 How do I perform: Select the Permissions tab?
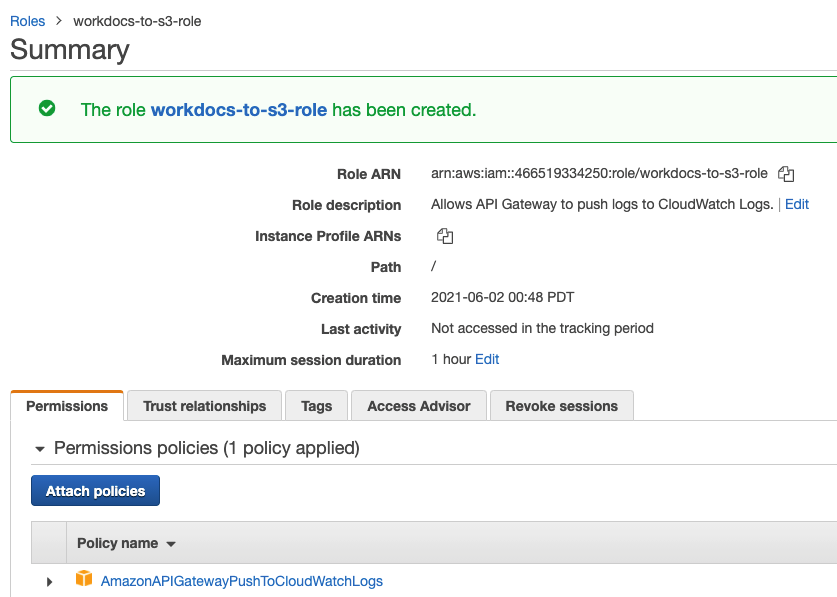[x=66, y=406]
